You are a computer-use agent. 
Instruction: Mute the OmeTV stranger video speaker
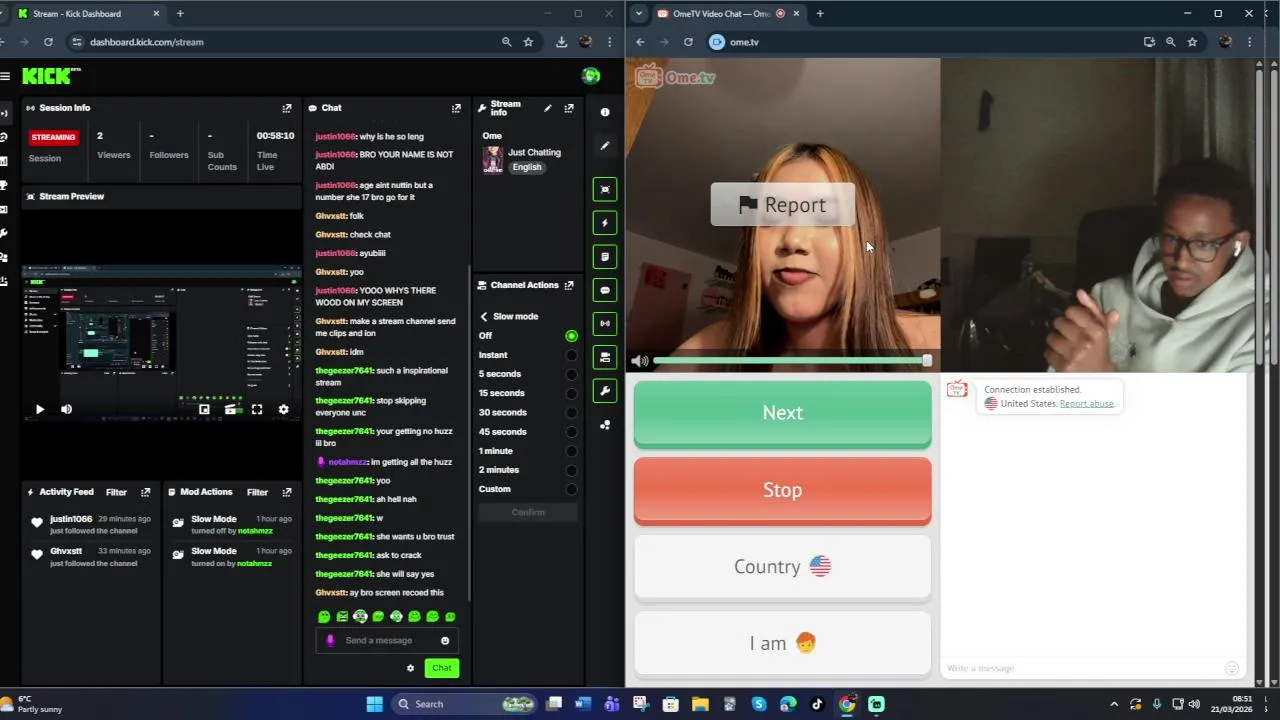640,361
